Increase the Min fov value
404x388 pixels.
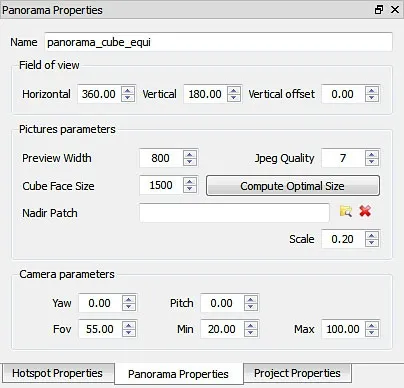click(x=251, y=325)
